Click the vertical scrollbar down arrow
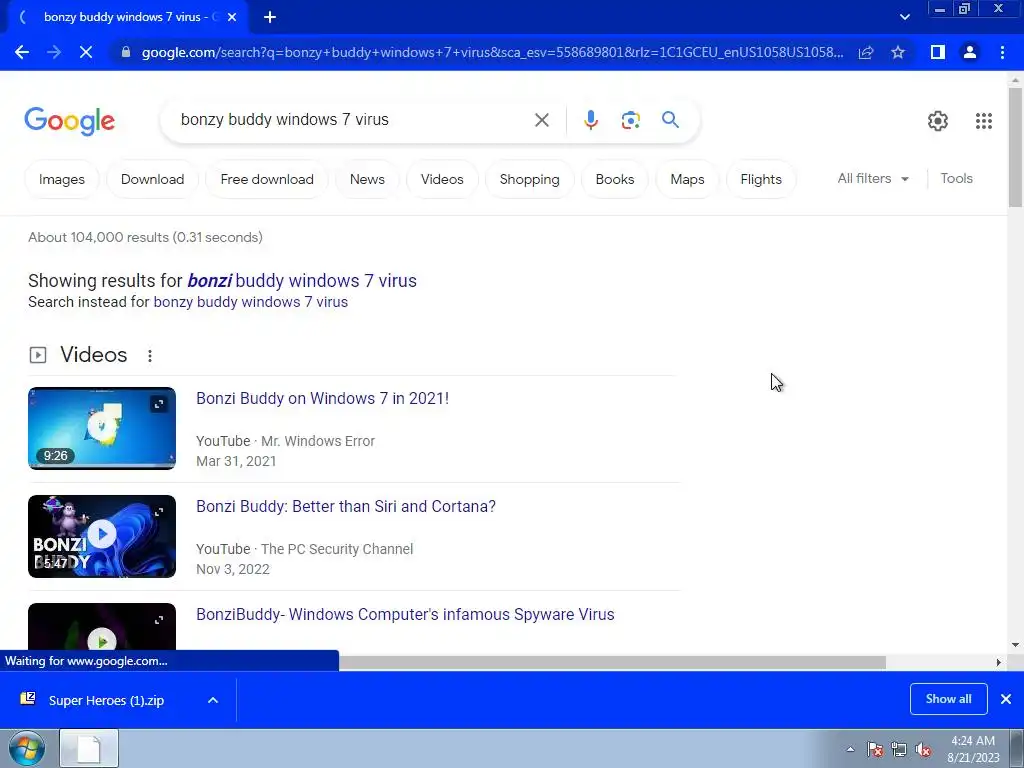The image size is (1024, 768). (1015, 645)
